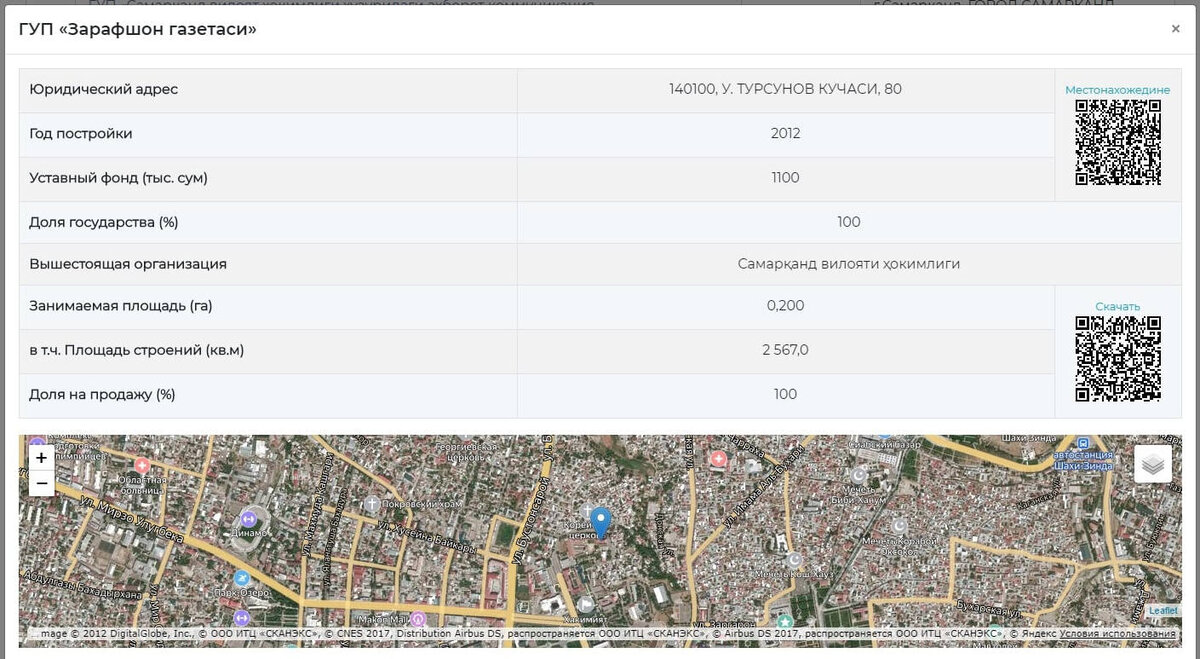
Task: Click the Динамо stadium icon on map
Action: (x=249, y=518)
